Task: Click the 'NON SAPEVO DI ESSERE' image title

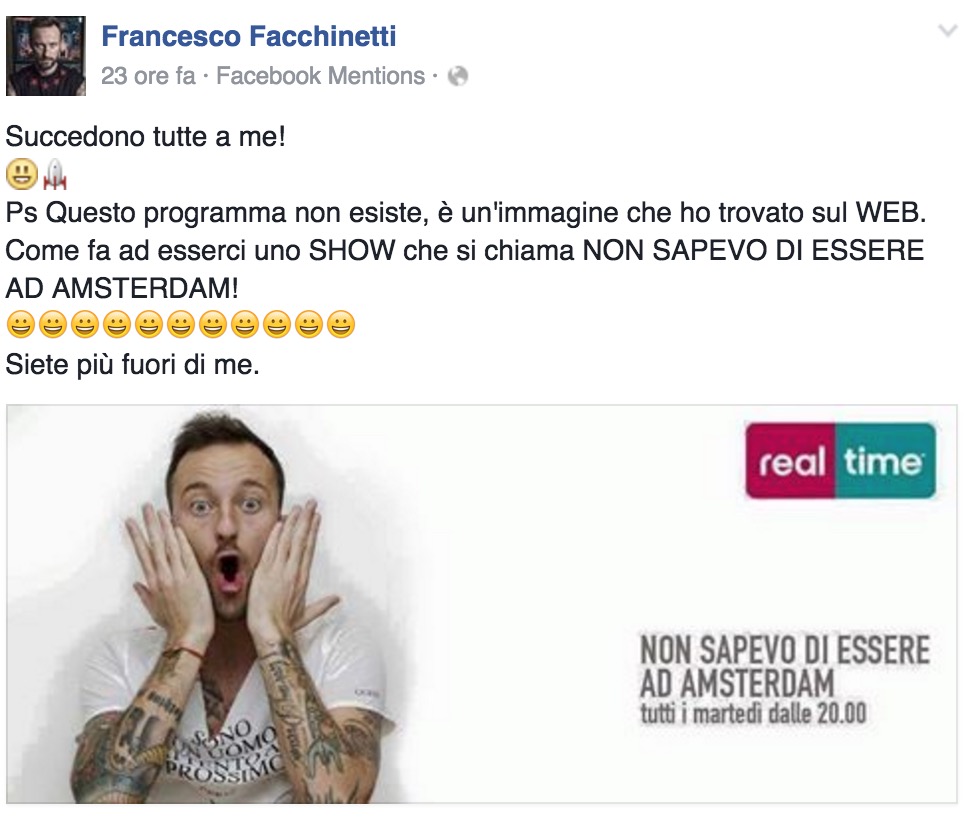Action: [x=785, y=650]
